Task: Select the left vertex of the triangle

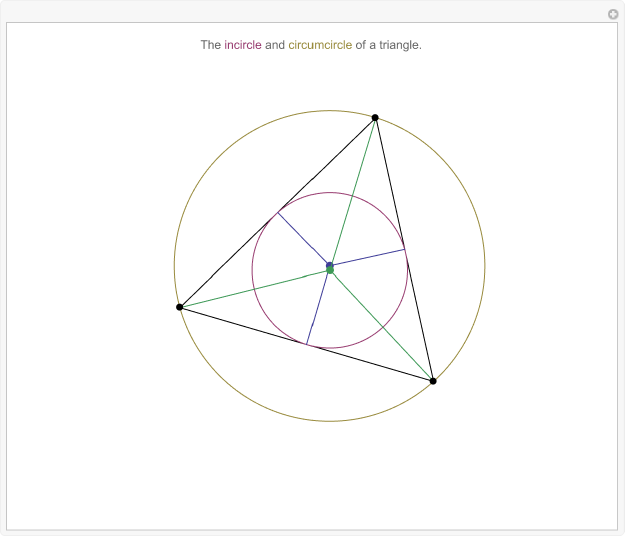Action: (179, 307)
